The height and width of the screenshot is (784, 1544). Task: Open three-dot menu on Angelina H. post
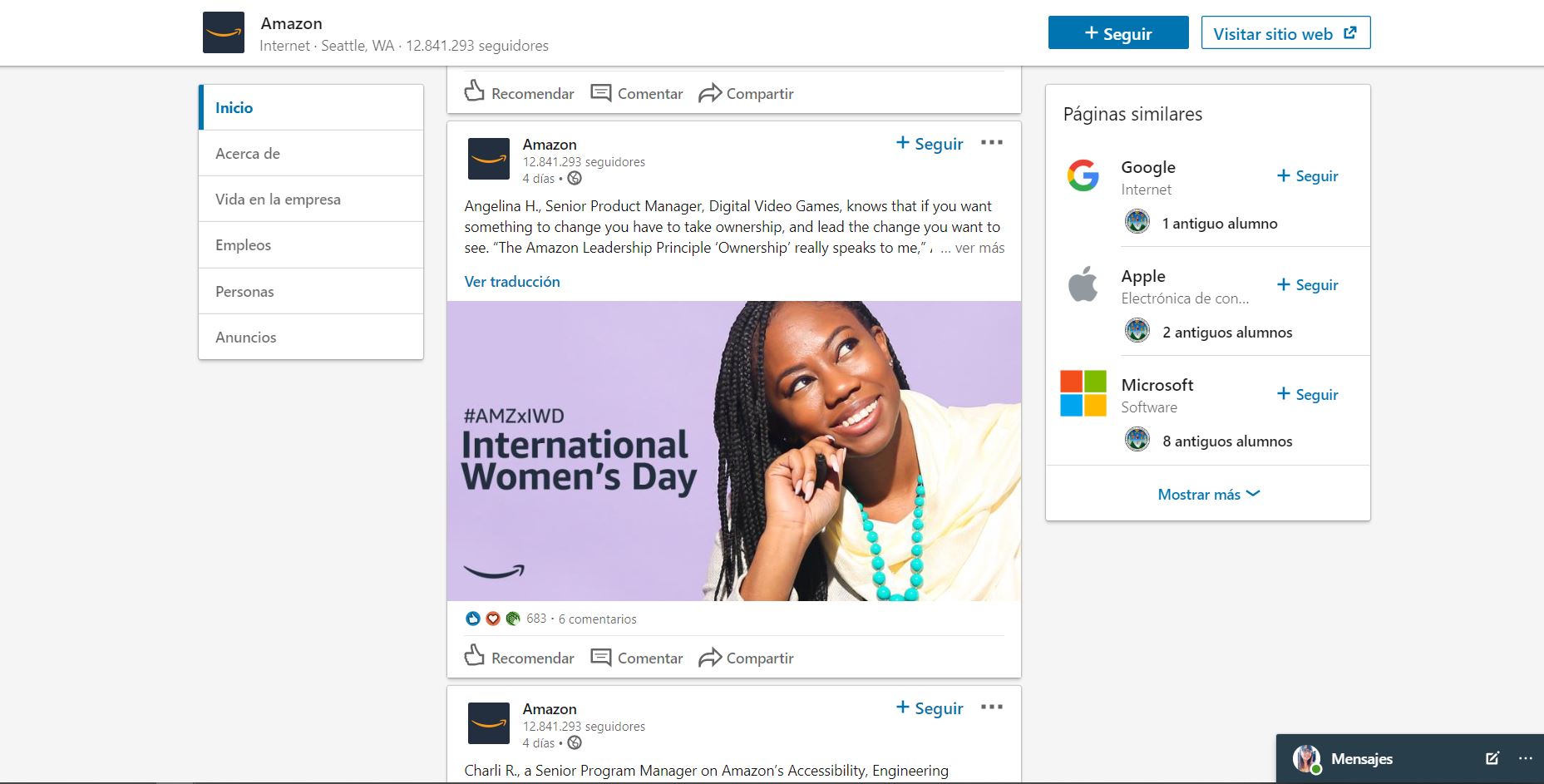pos(991,143)
